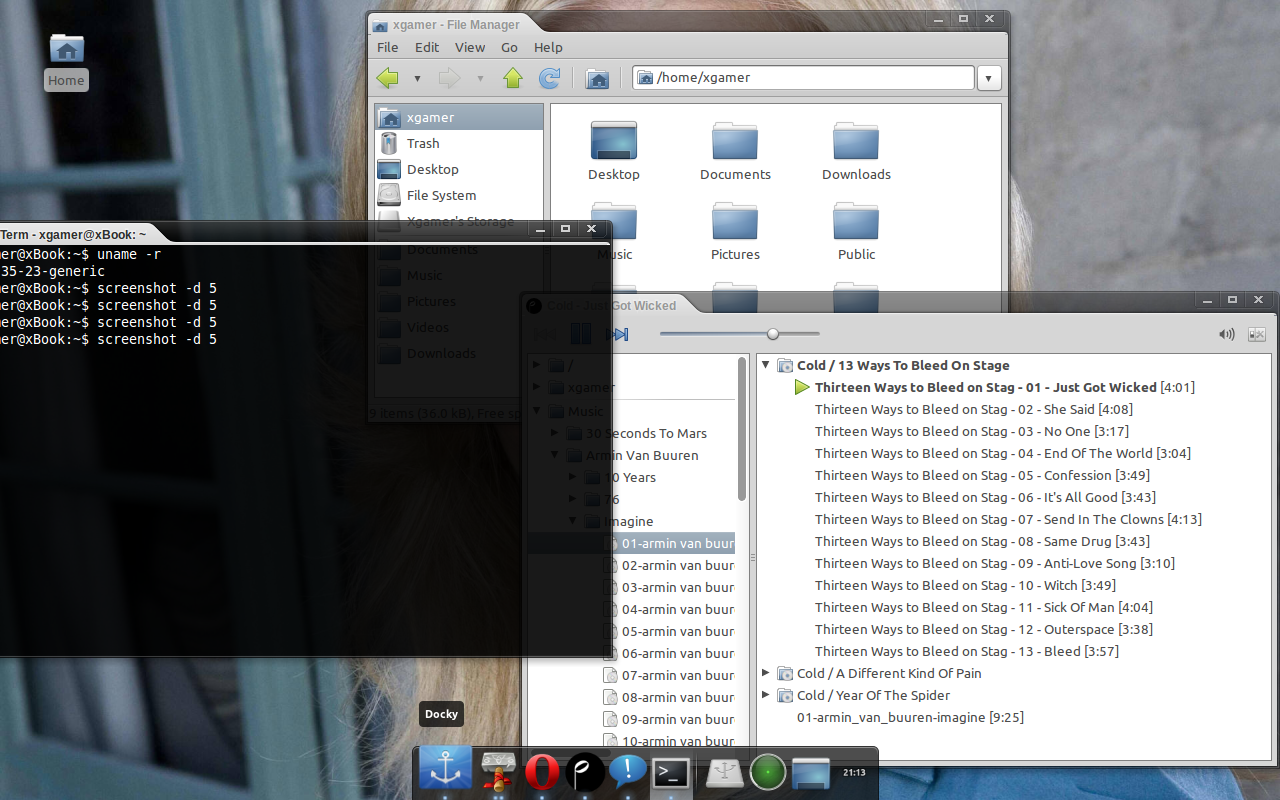
Task: Click the black music player dock icon
Action: (x=585, y=771)
